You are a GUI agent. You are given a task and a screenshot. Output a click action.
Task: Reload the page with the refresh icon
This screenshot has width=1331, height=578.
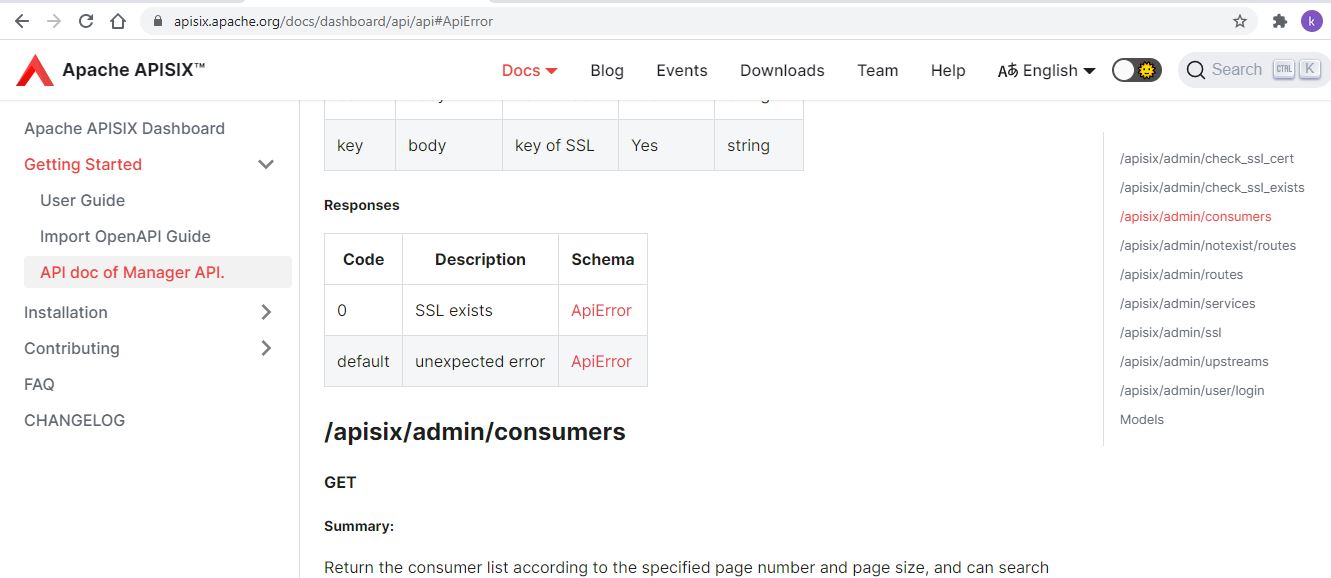(x=86, y=21)
